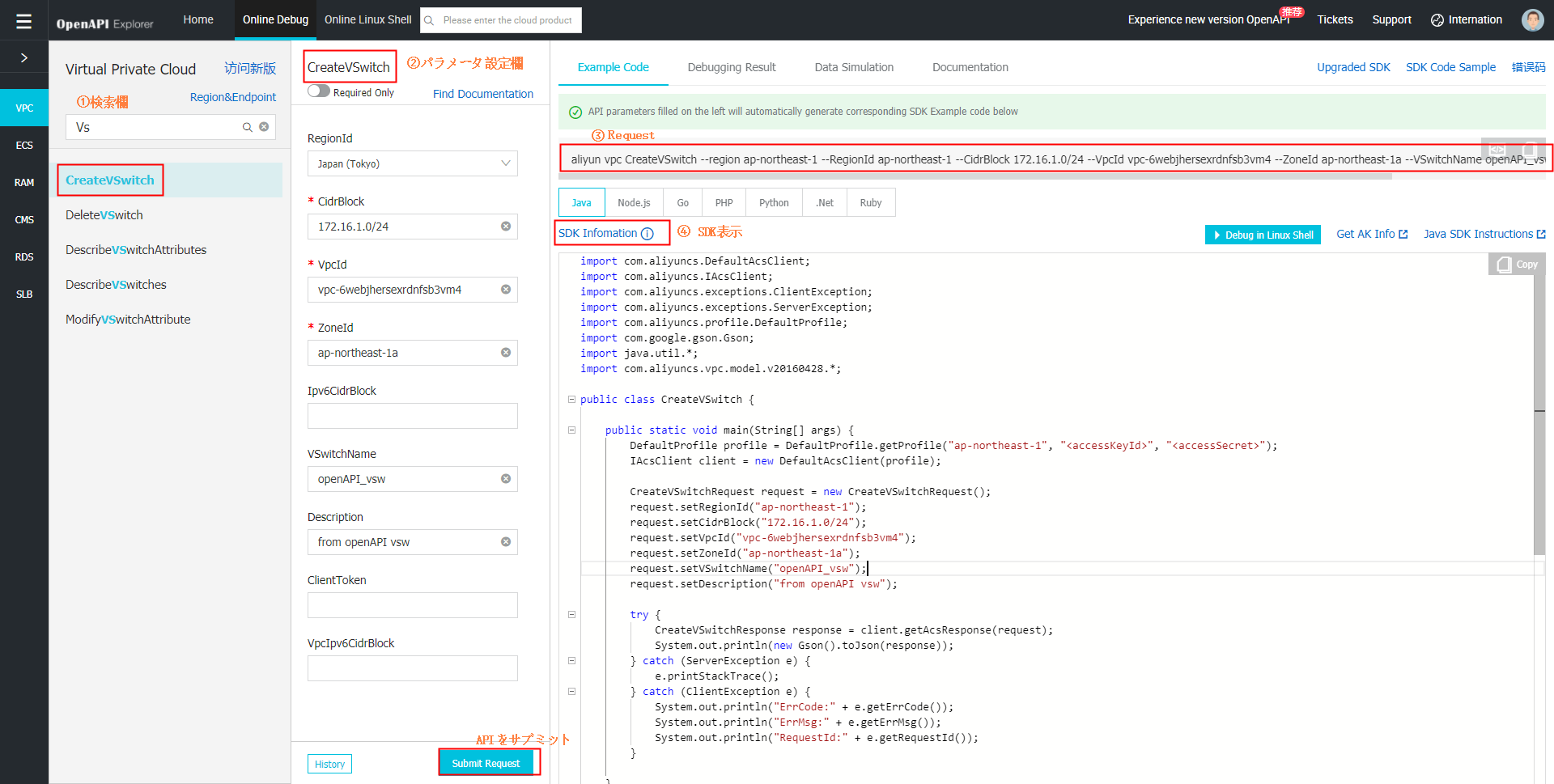Open the hamburger main menu

[x=23, y=20]
